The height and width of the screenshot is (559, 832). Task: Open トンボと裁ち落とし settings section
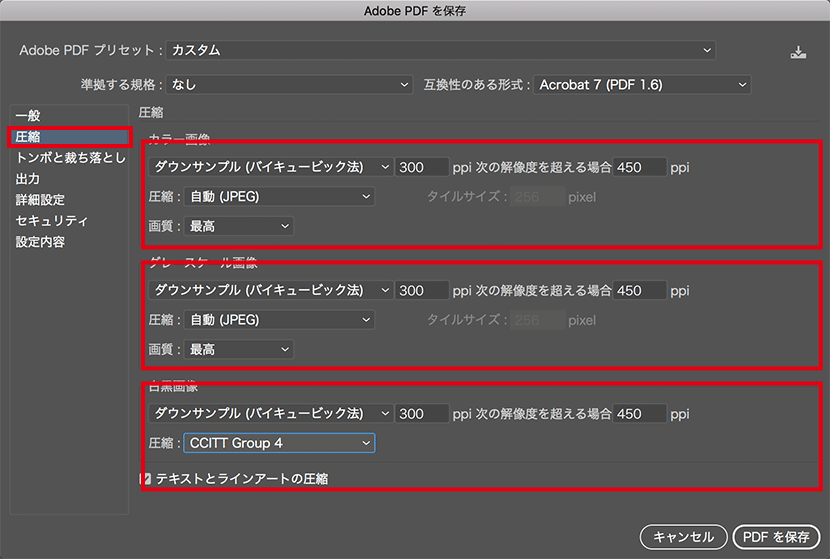coord(70,157)
